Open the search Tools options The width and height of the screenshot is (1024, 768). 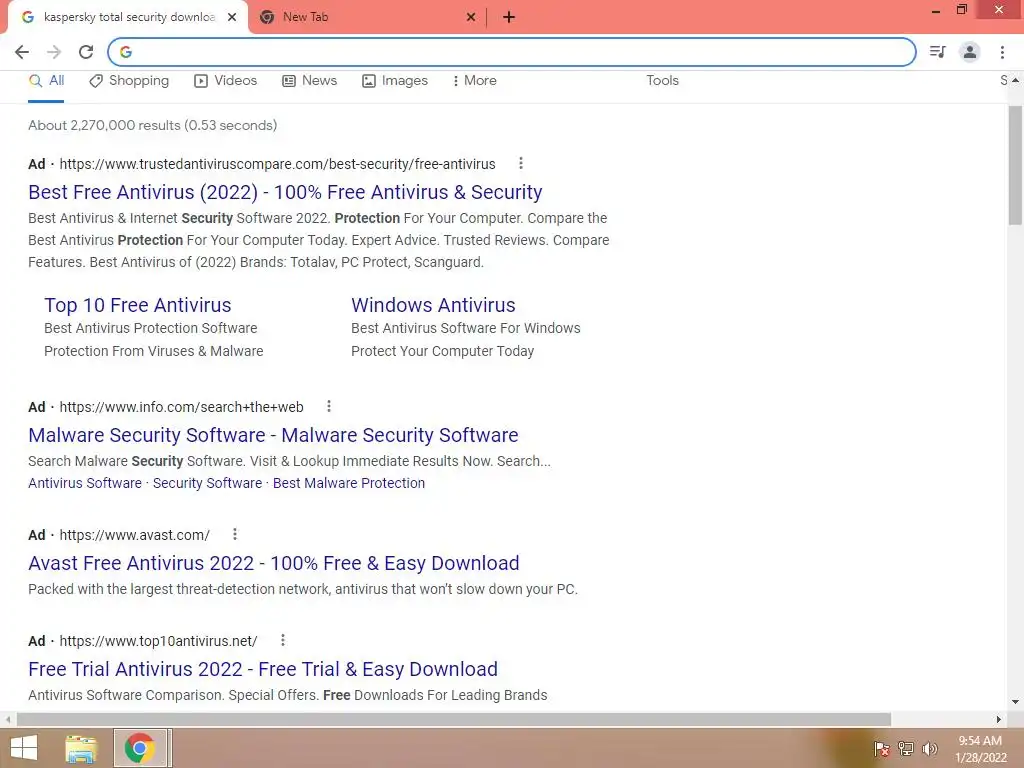(662, 80)
